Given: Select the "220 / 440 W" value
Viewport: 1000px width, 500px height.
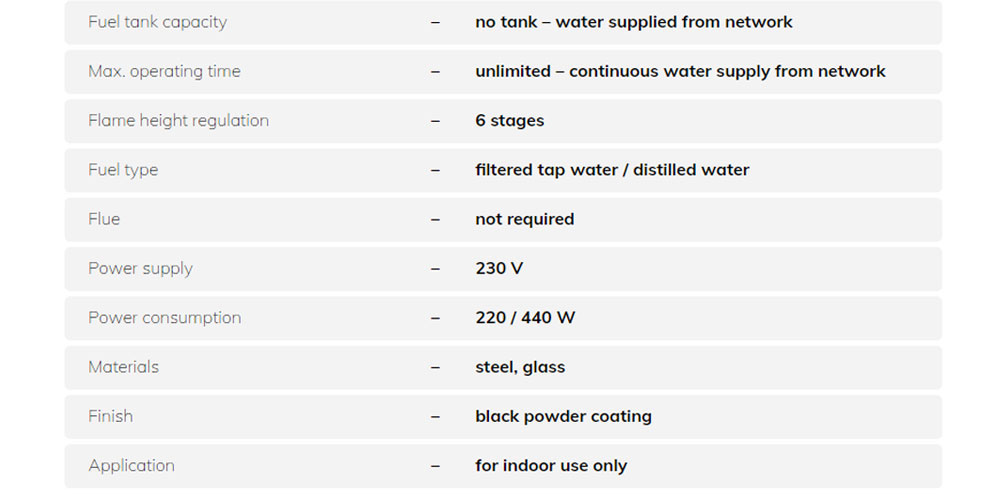Looking at the screenshot, I should point(525,318).
